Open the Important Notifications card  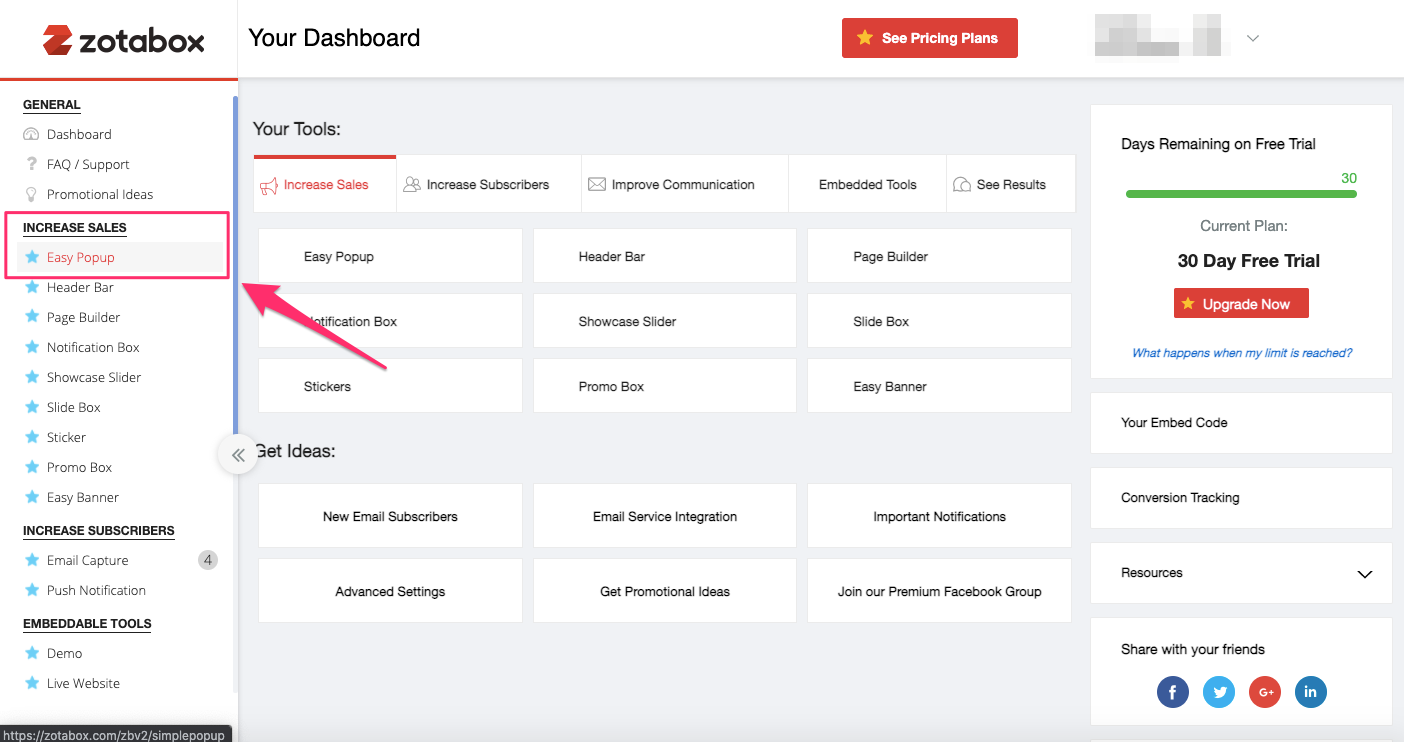939,516
